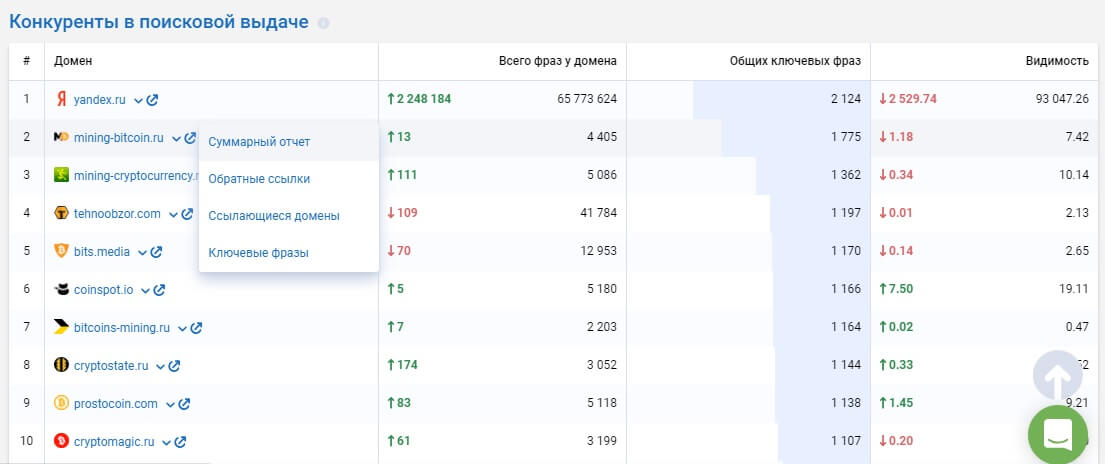Expand dropdown chevron next to prostocoin.com
1105x464 pixels.
point(170,404)
